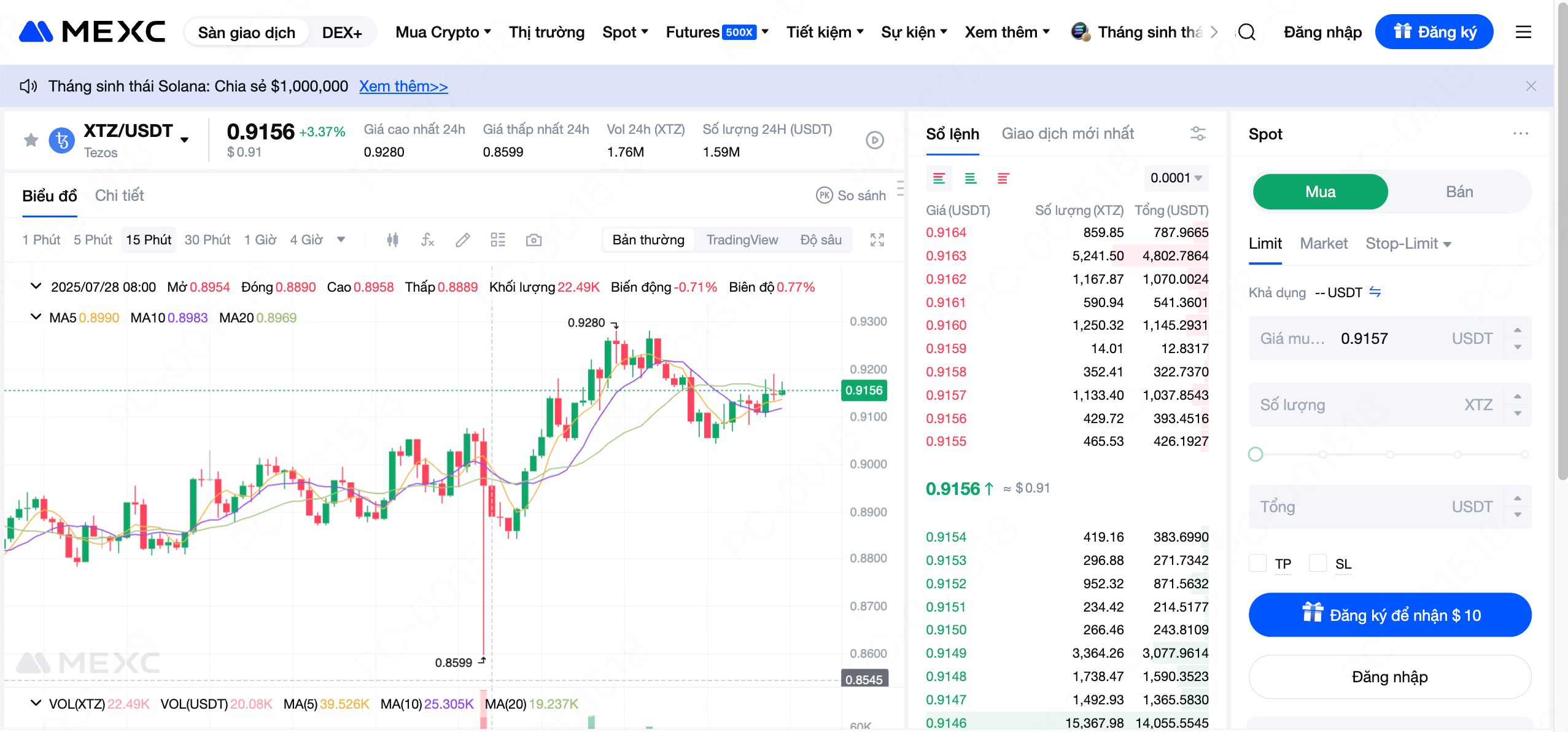The image size is (1568, 732).
Task: Switch to DEX+ mode
Action: pos(342,33)
